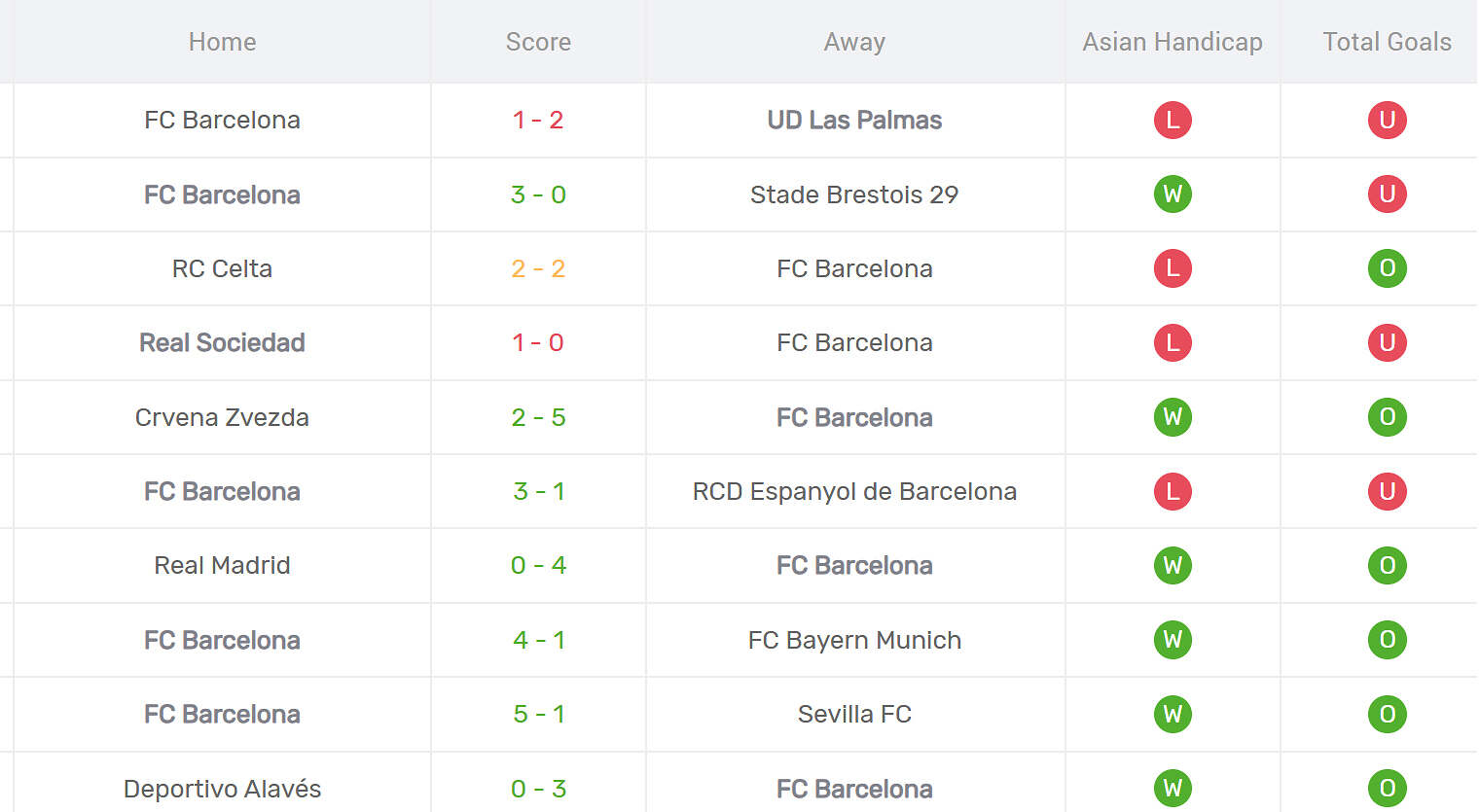Click the W handicap badge in Crvena Zvezda row
This screenshot has width=1480, height=812.
[1173, 417]
